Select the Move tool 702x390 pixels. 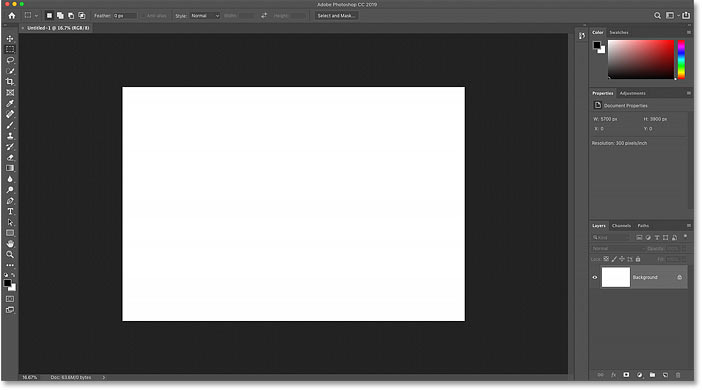tap(10, 39)
